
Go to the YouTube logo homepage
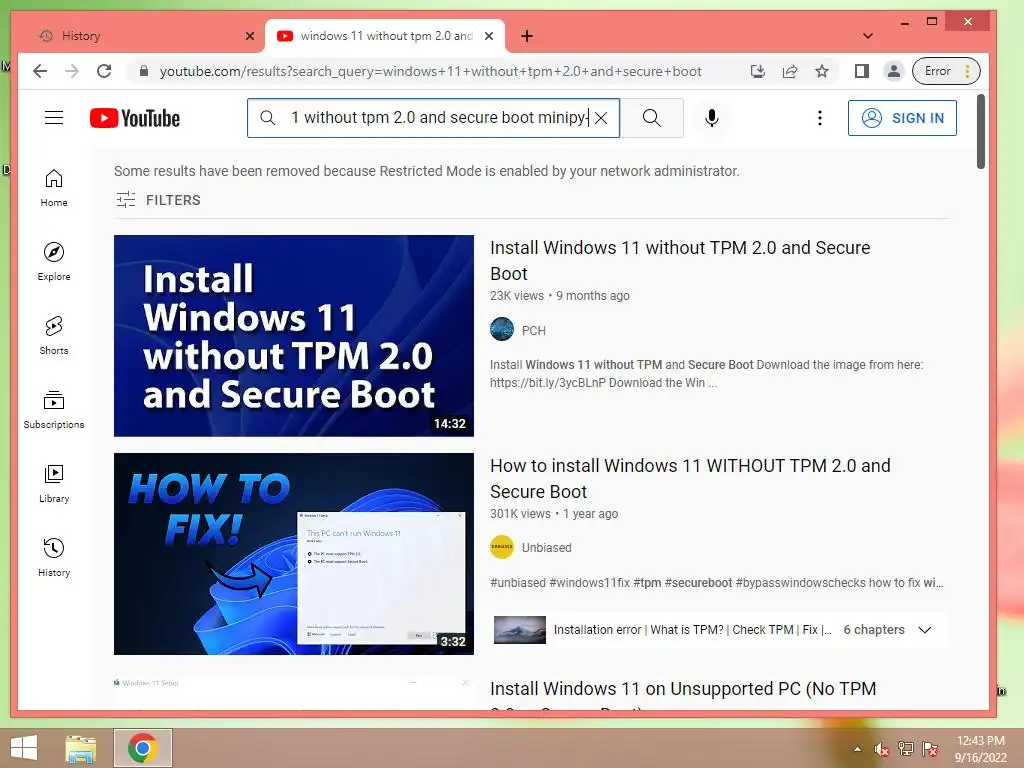135,118
